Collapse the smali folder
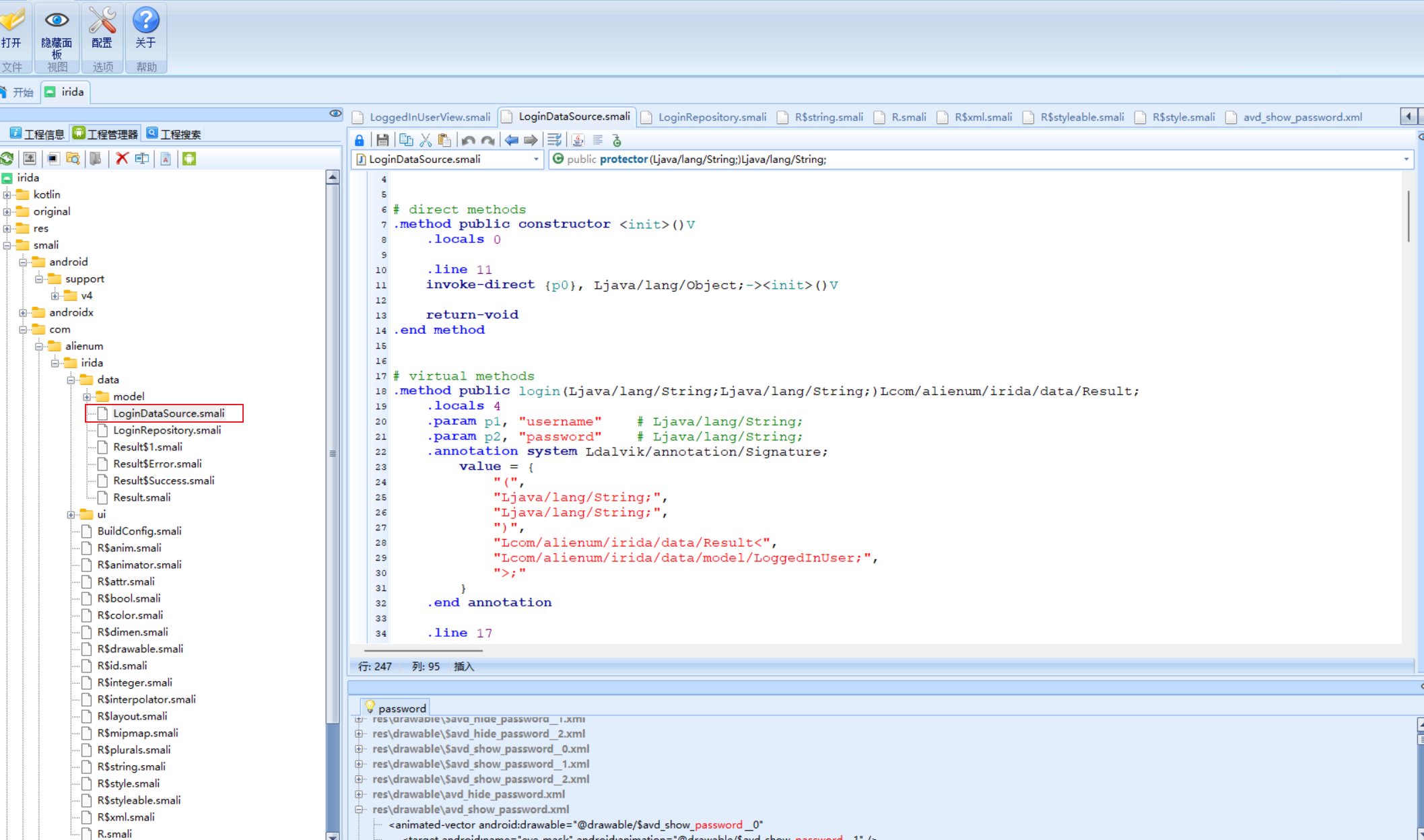 click(7, 245)
